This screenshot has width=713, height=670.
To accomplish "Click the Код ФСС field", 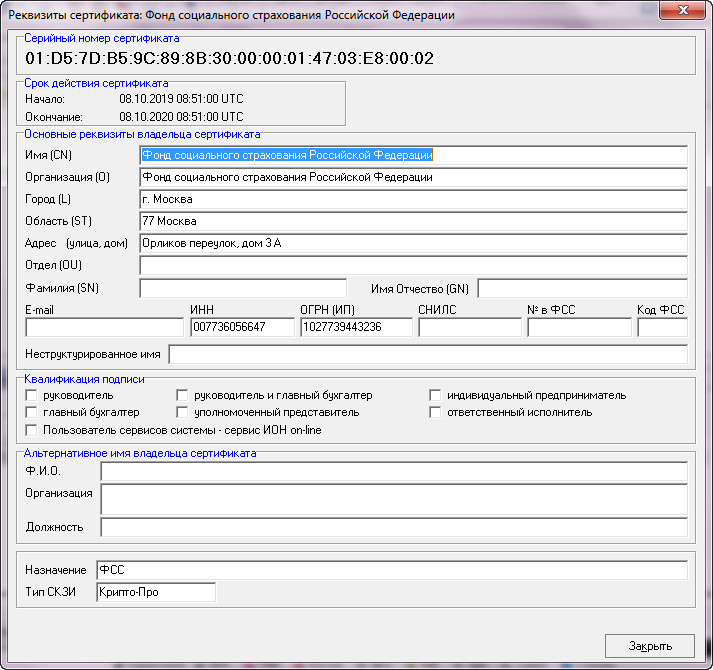I will coord(663,327).
